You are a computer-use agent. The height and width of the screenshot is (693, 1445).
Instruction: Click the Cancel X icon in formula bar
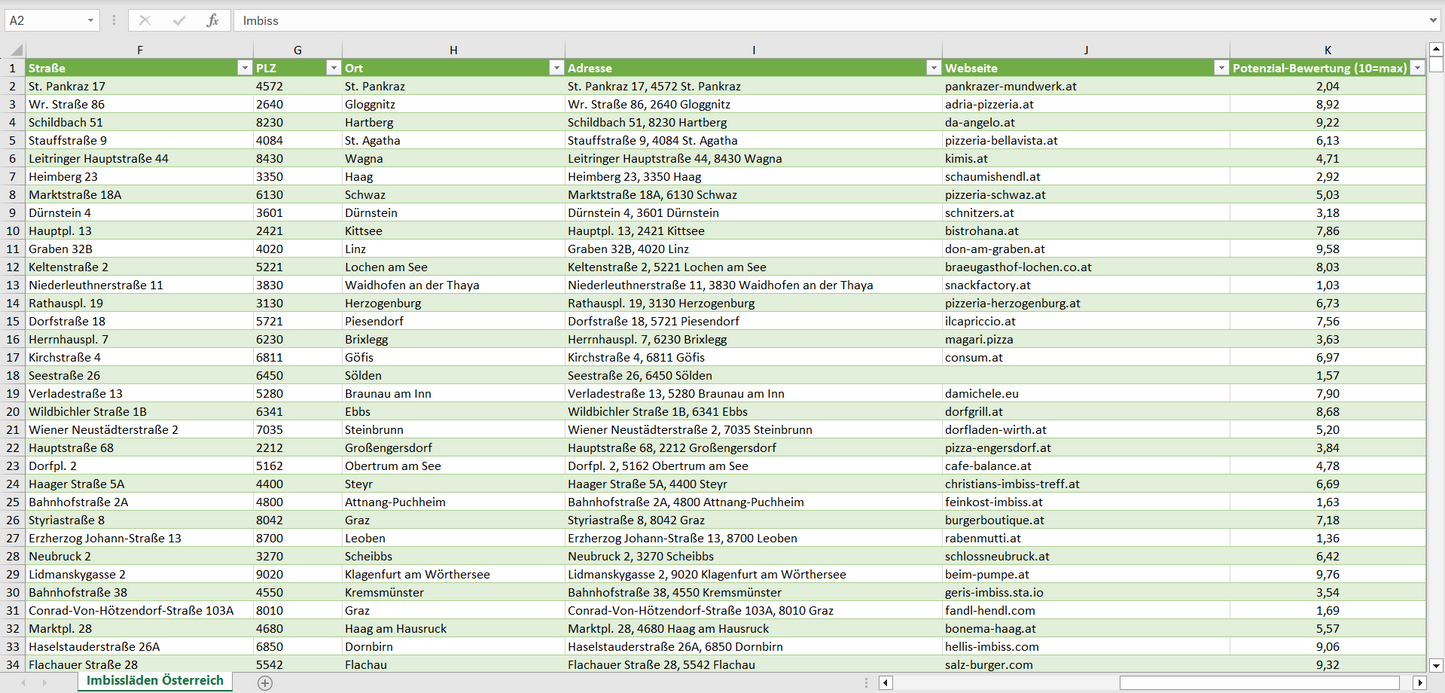point(145,20)
